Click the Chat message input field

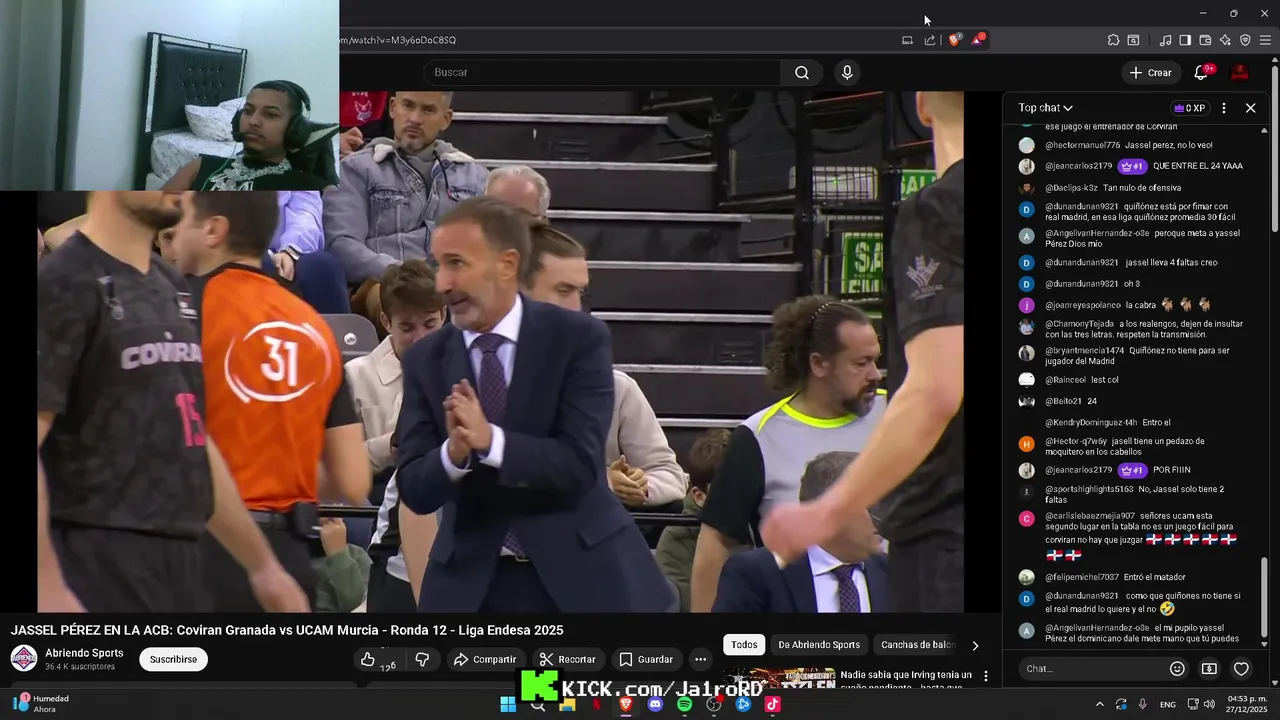point(1092,668)
